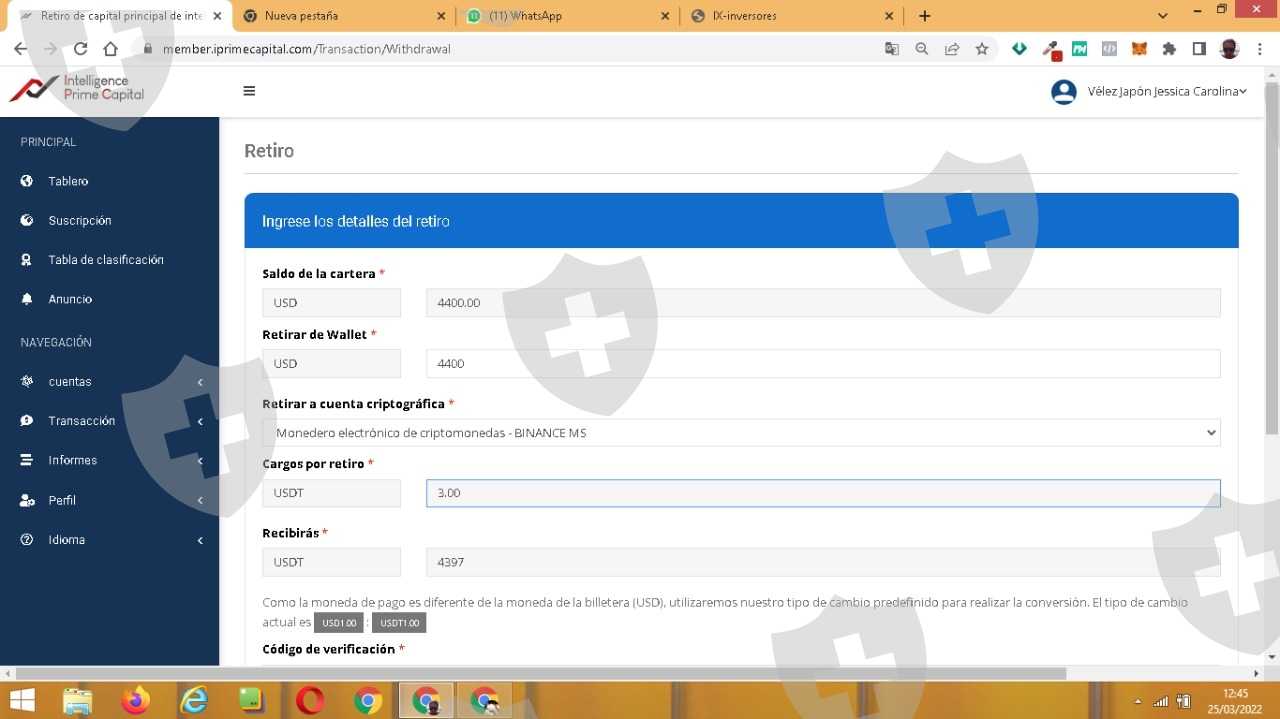Click the vertical page scrollbar
1280x719 pixels.
point(1271,258)
